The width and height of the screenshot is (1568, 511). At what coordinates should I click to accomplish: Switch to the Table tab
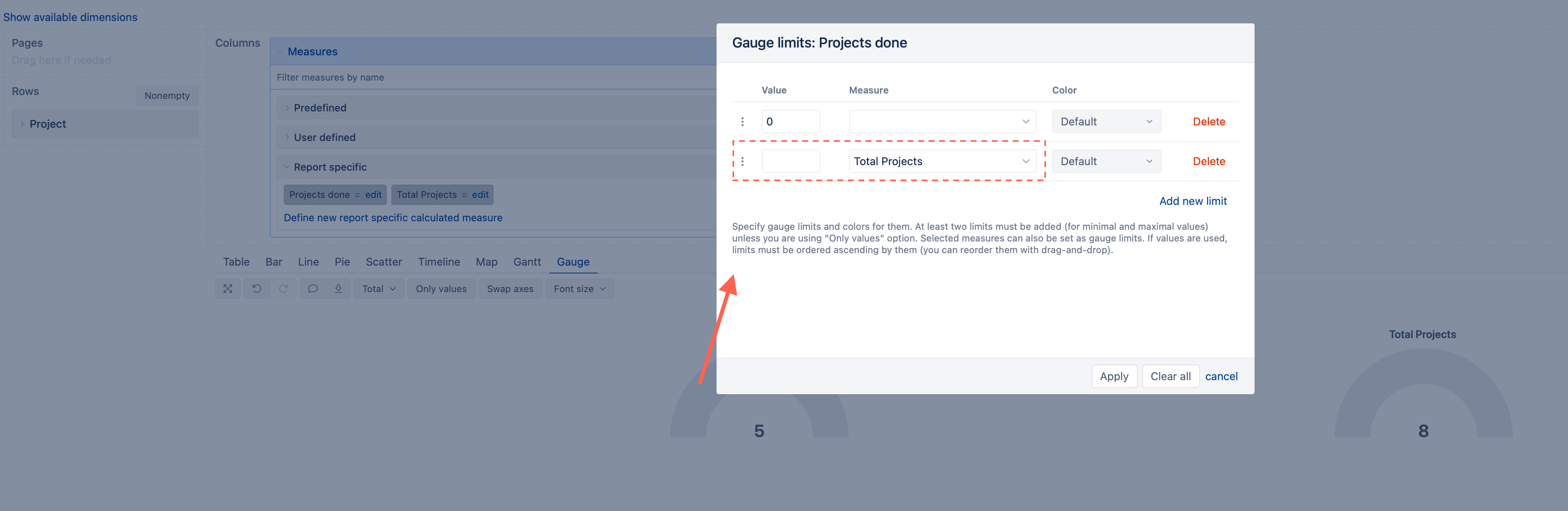tap(236, 262)
